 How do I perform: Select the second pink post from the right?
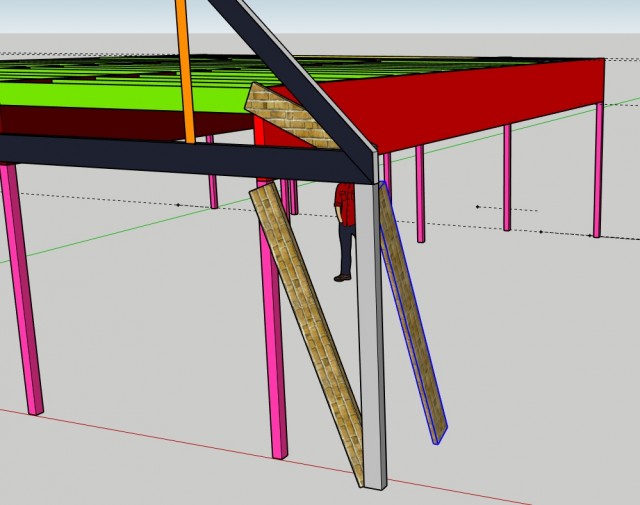(507, 178)
